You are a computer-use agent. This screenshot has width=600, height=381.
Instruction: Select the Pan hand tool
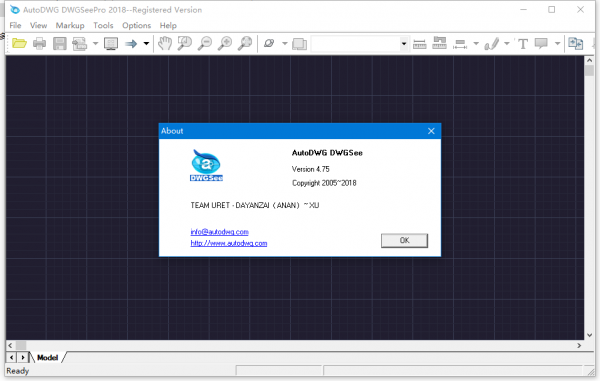[x=165, y=43]
